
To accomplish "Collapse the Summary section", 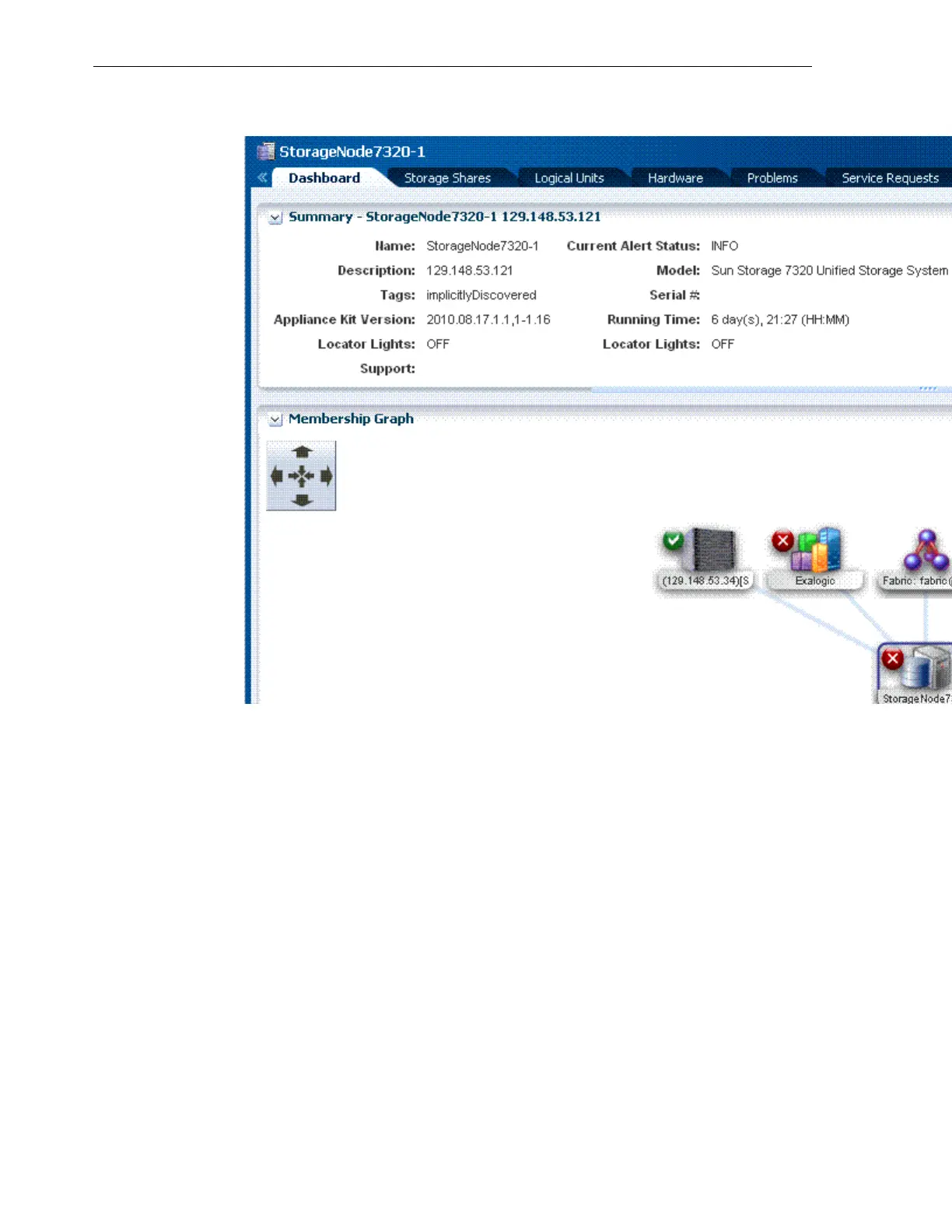I will coord(275,218).
